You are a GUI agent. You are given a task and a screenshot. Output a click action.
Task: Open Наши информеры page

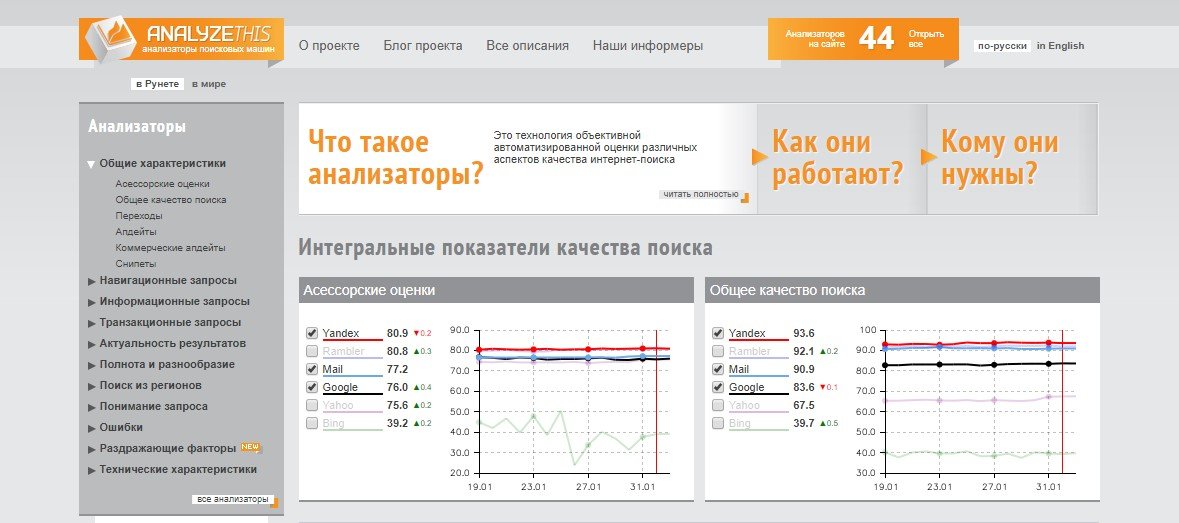[647, 46]
